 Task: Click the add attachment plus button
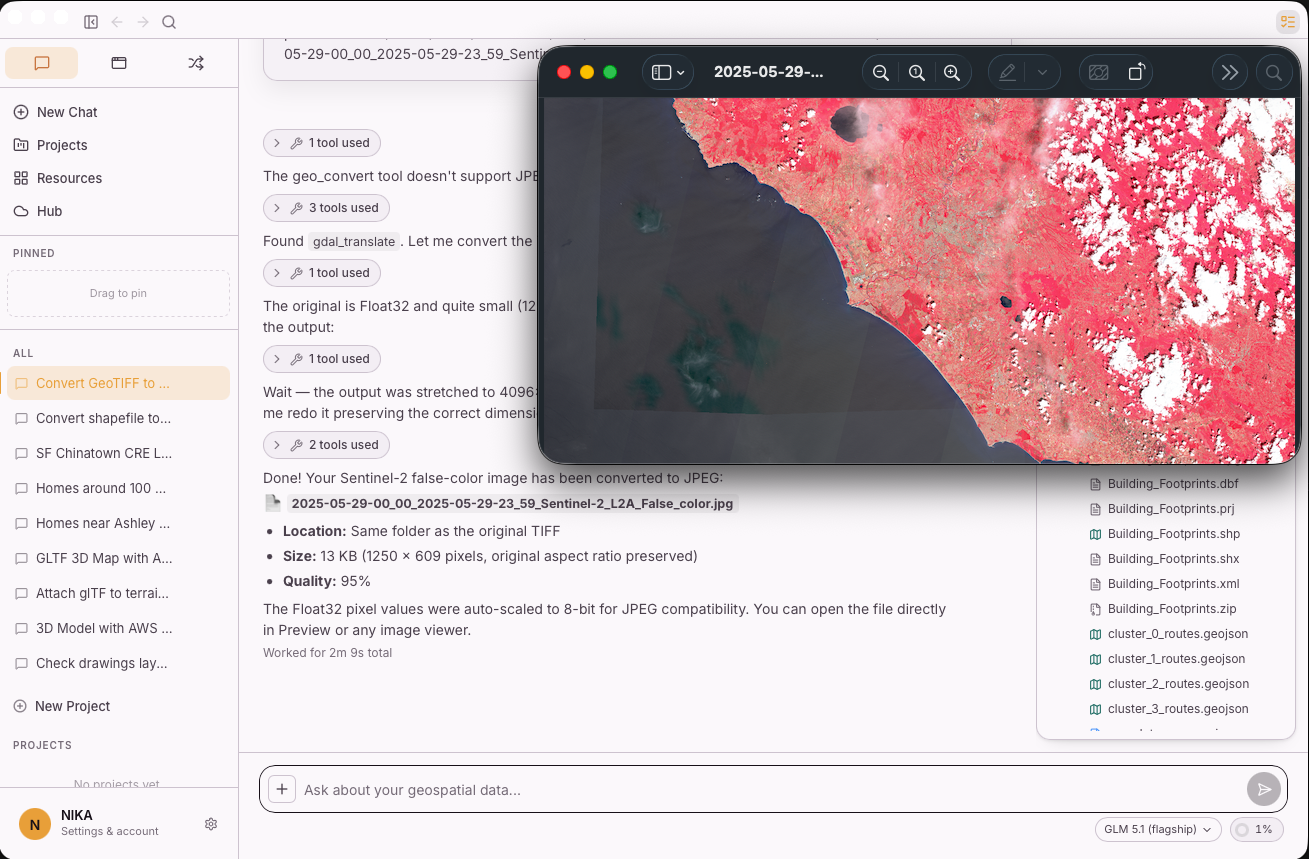(282, 790)
